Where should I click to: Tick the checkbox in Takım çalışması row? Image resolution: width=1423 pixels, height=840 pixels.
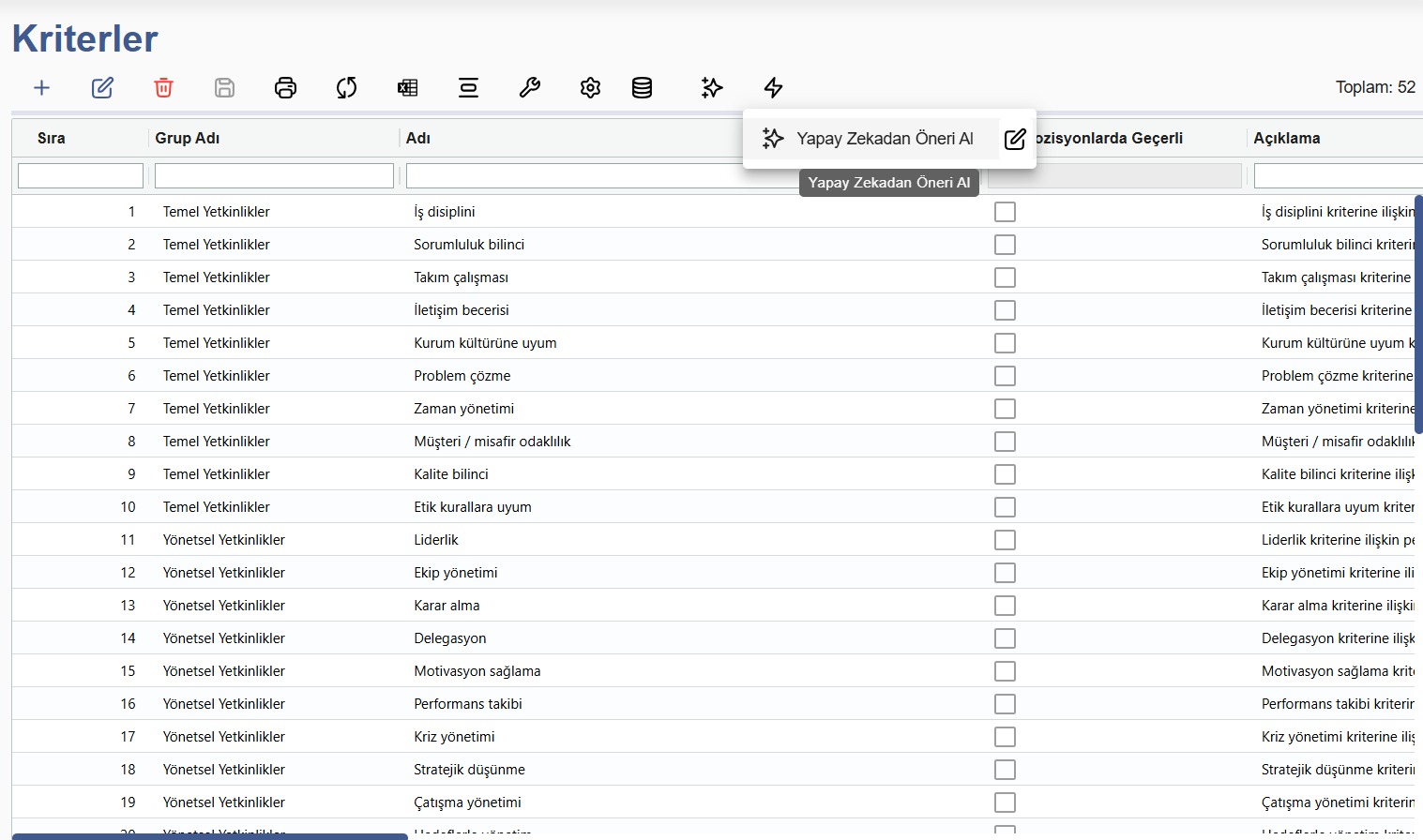pyautogui.click(x=1005, y=277)
